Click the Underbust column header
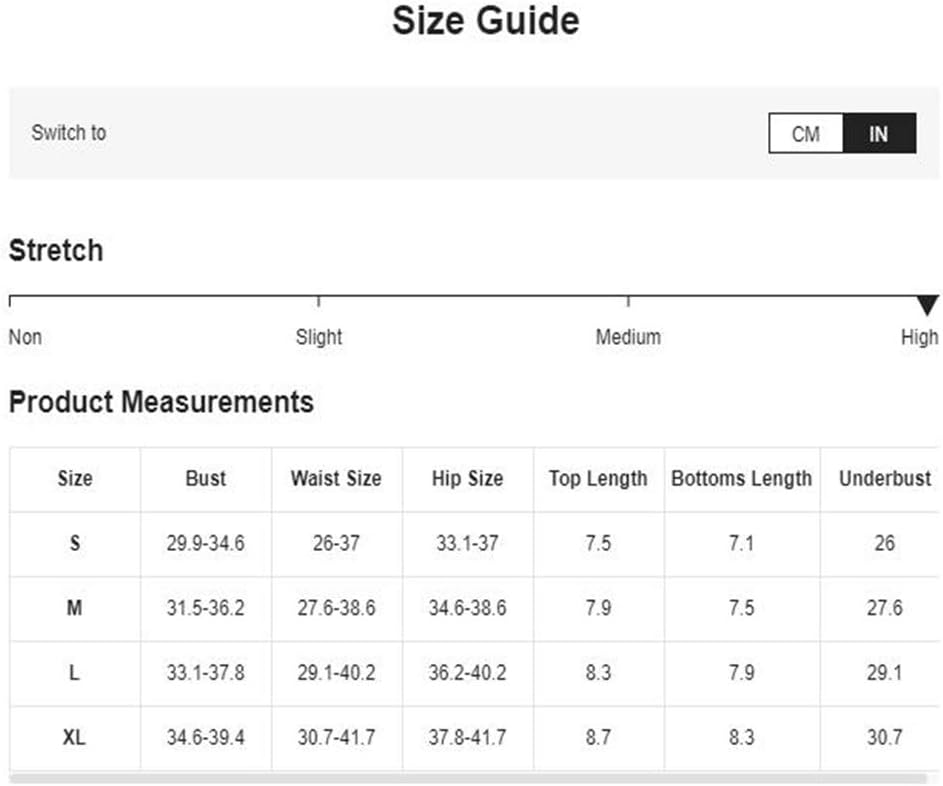The width and height of the screenshot is (943, 786). tap(885, 479)
